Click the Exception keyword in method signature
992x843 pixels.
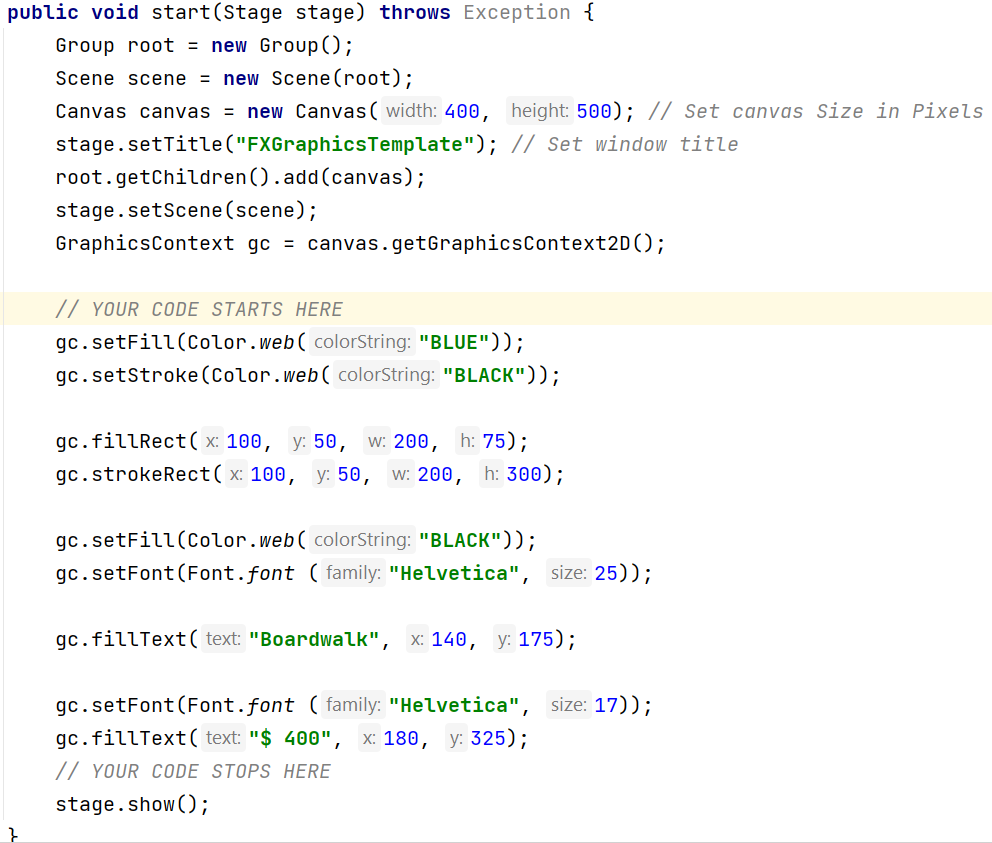click(x=517, y=13)
